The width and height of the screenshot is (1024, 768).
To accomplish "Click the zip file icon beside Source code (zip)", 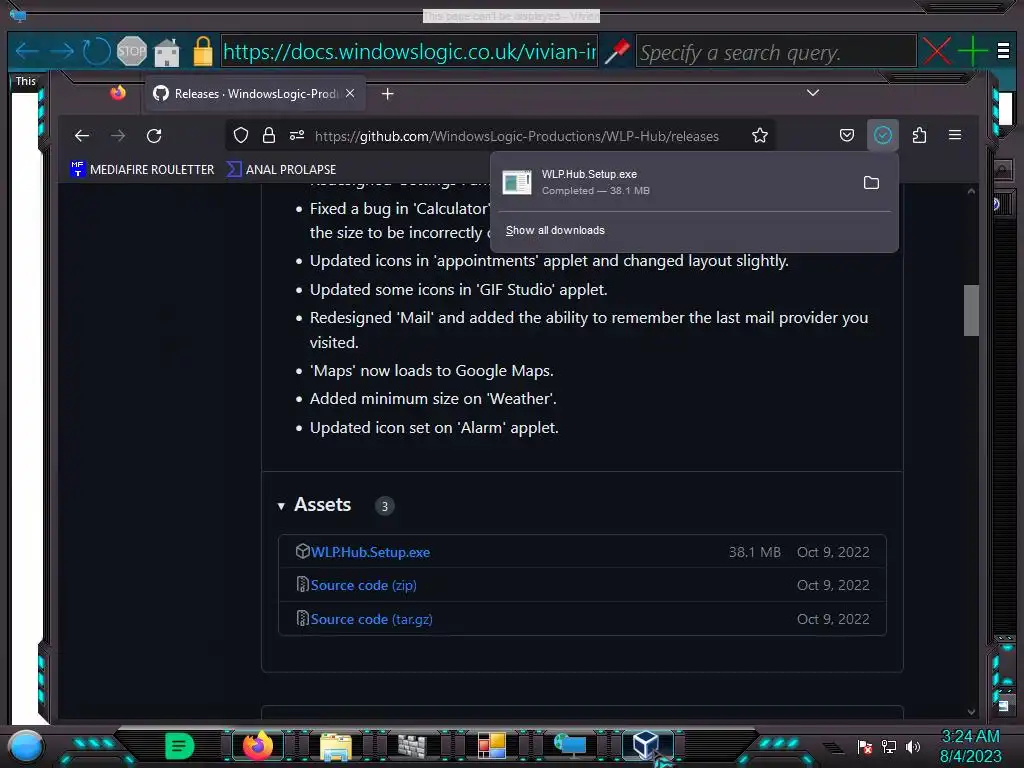I will [x=302, y=584].
